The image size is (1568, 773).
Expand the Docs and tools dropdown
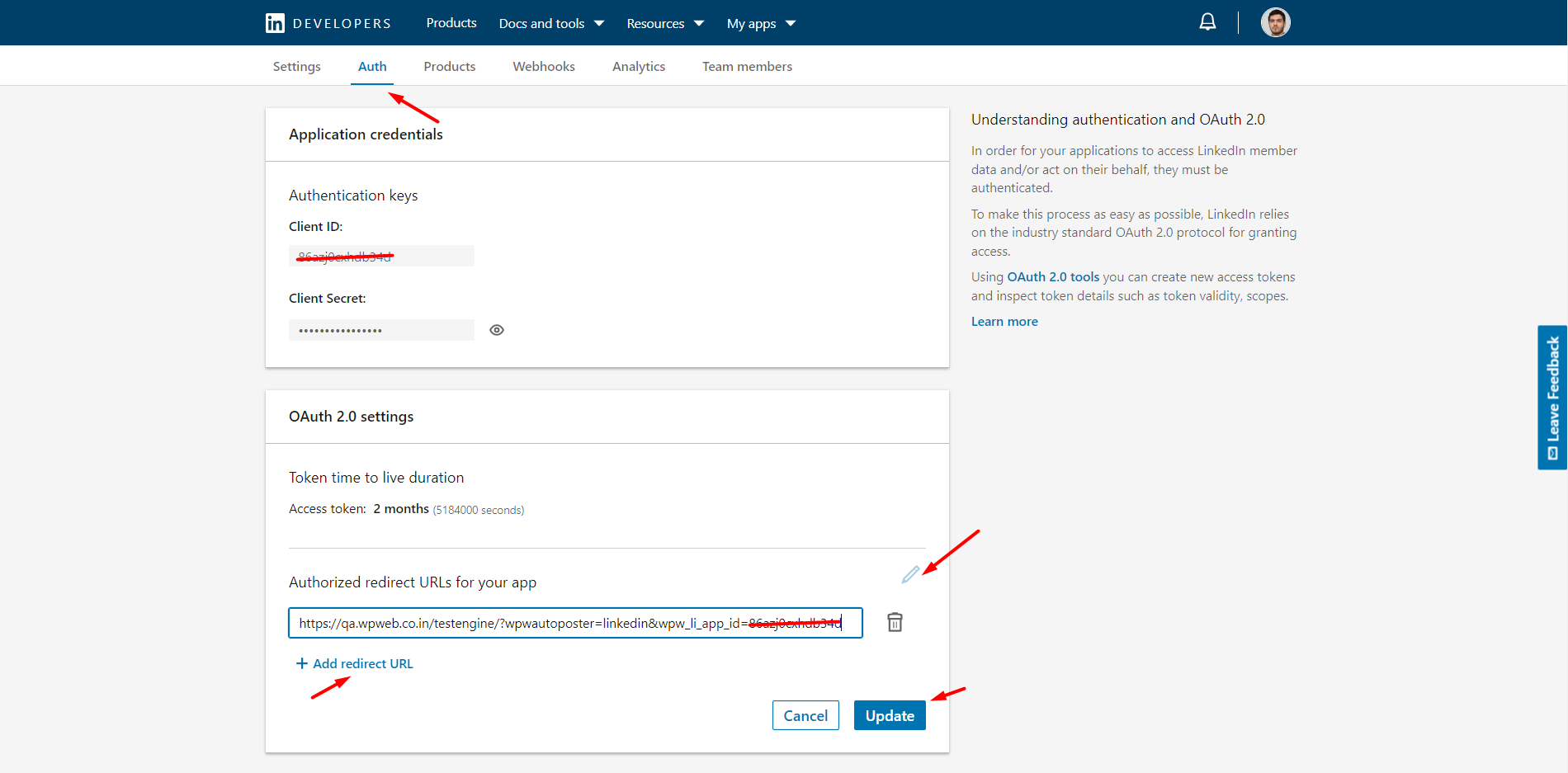pos(551,23)
